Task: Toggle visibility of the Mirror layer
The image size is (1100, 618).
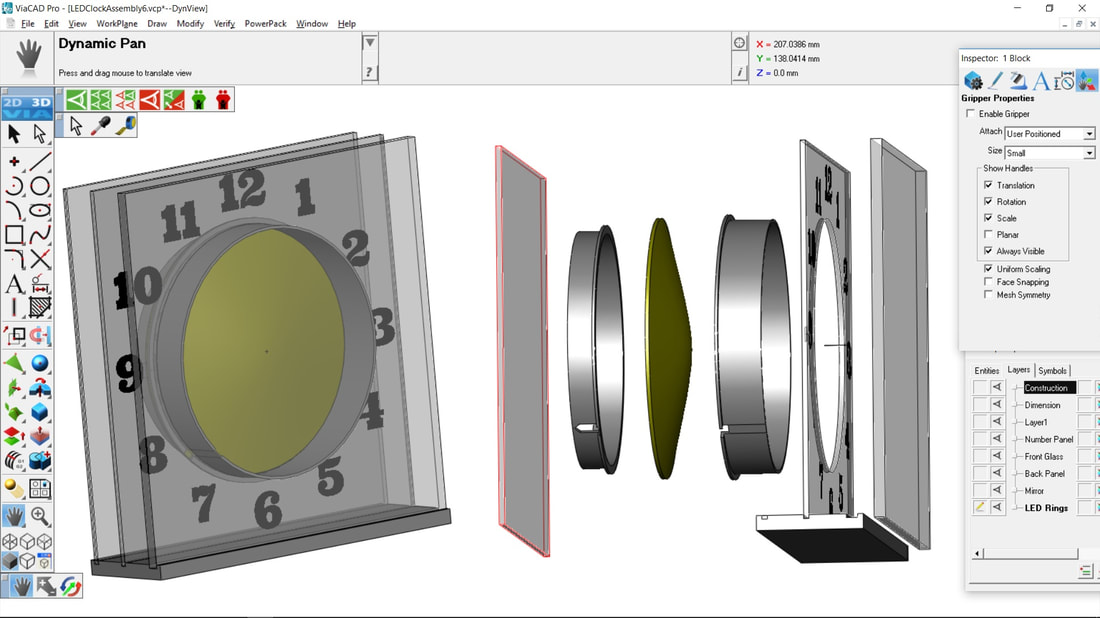Action: point(997,491)
